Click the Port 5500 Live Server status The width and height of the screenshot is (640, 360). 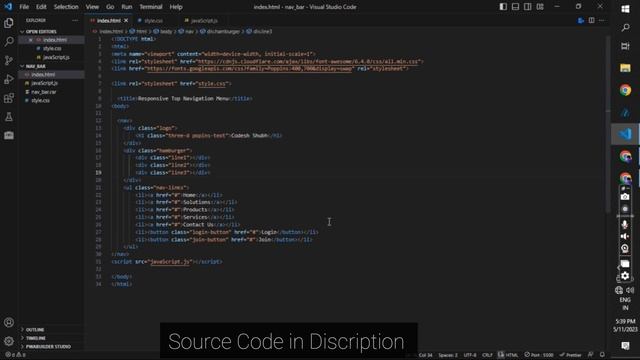point(539,355)
